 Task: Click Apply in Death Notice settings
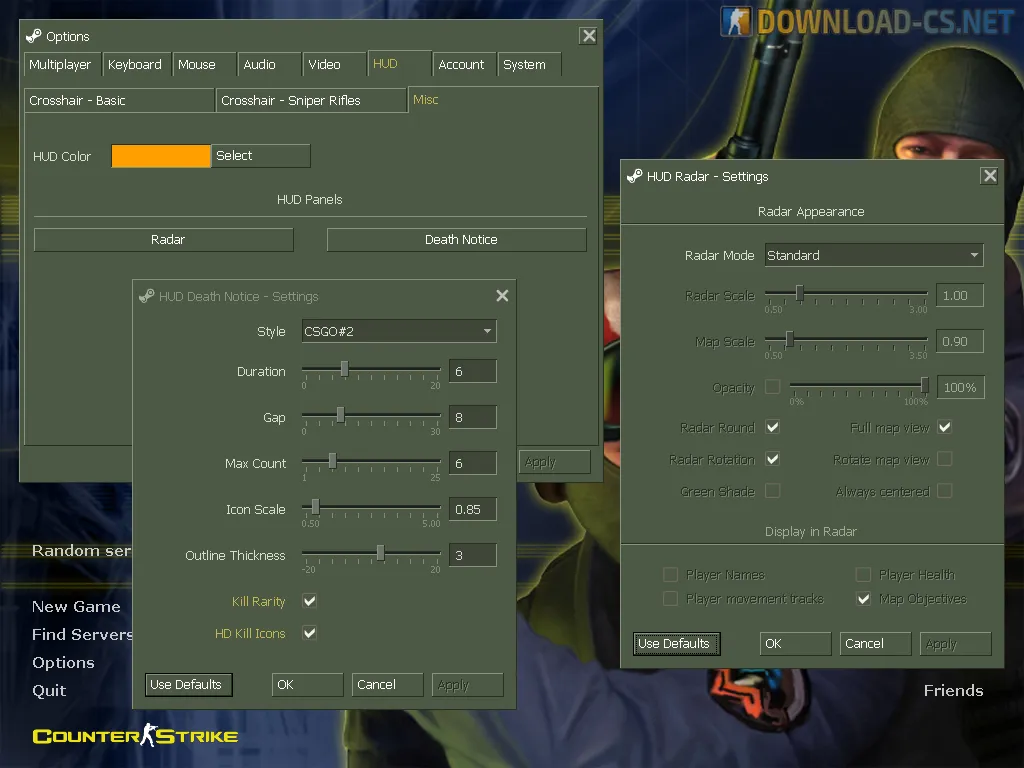pos(467,684)
